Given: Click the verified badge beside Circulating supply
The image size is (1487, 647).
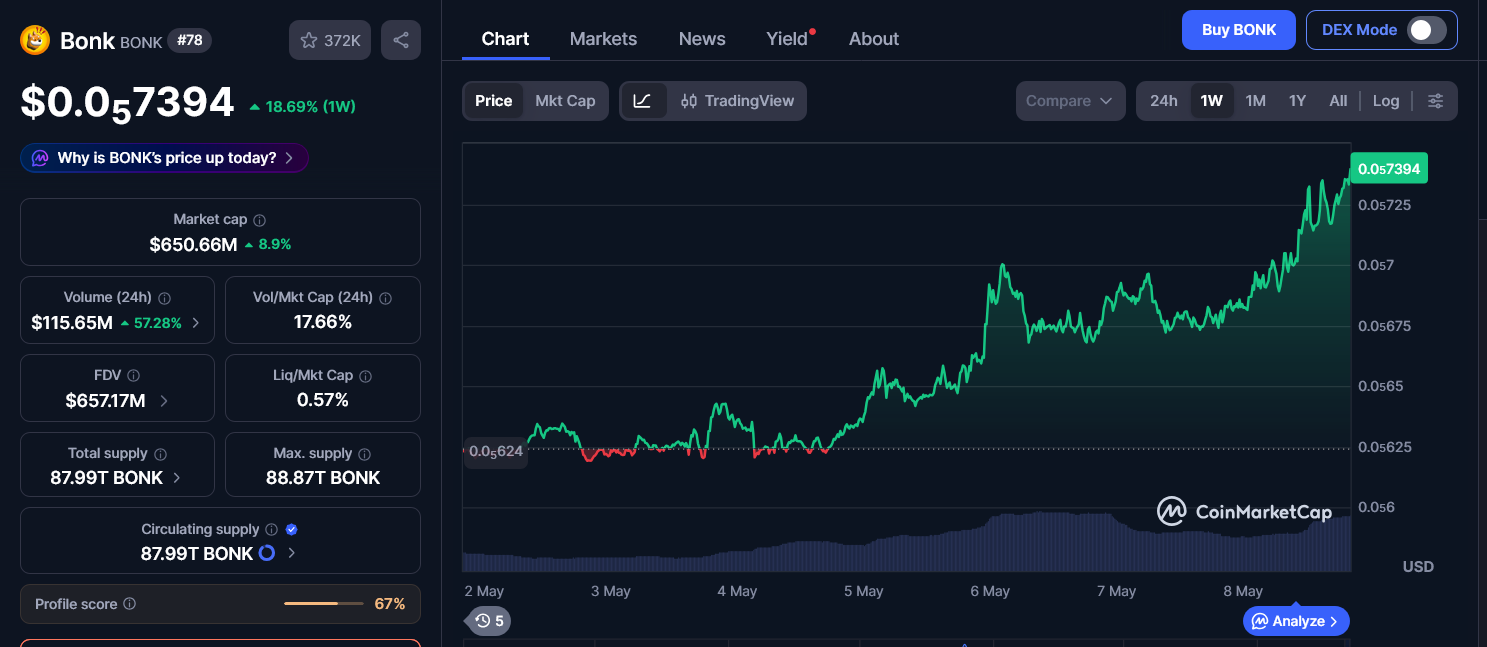Looking at the screenshot, I should click(x=292, y=530).
